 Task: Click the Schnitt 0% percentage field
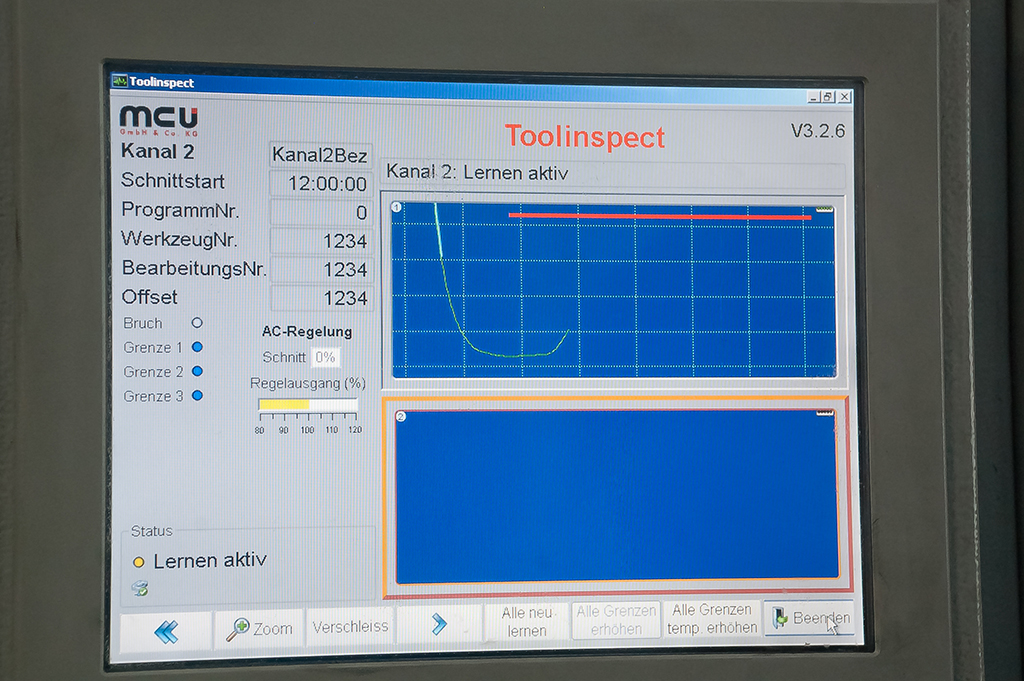pyautogui.click(x=325, y=357)
